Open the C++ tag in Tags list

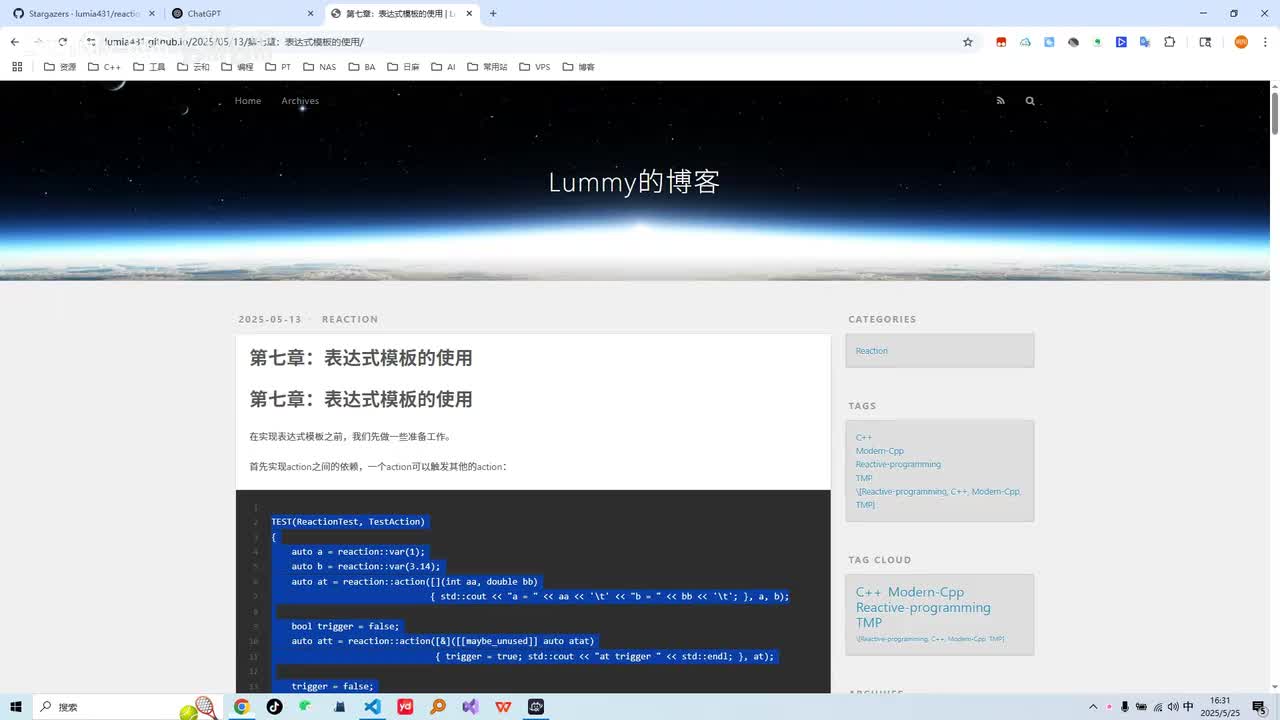864,438
